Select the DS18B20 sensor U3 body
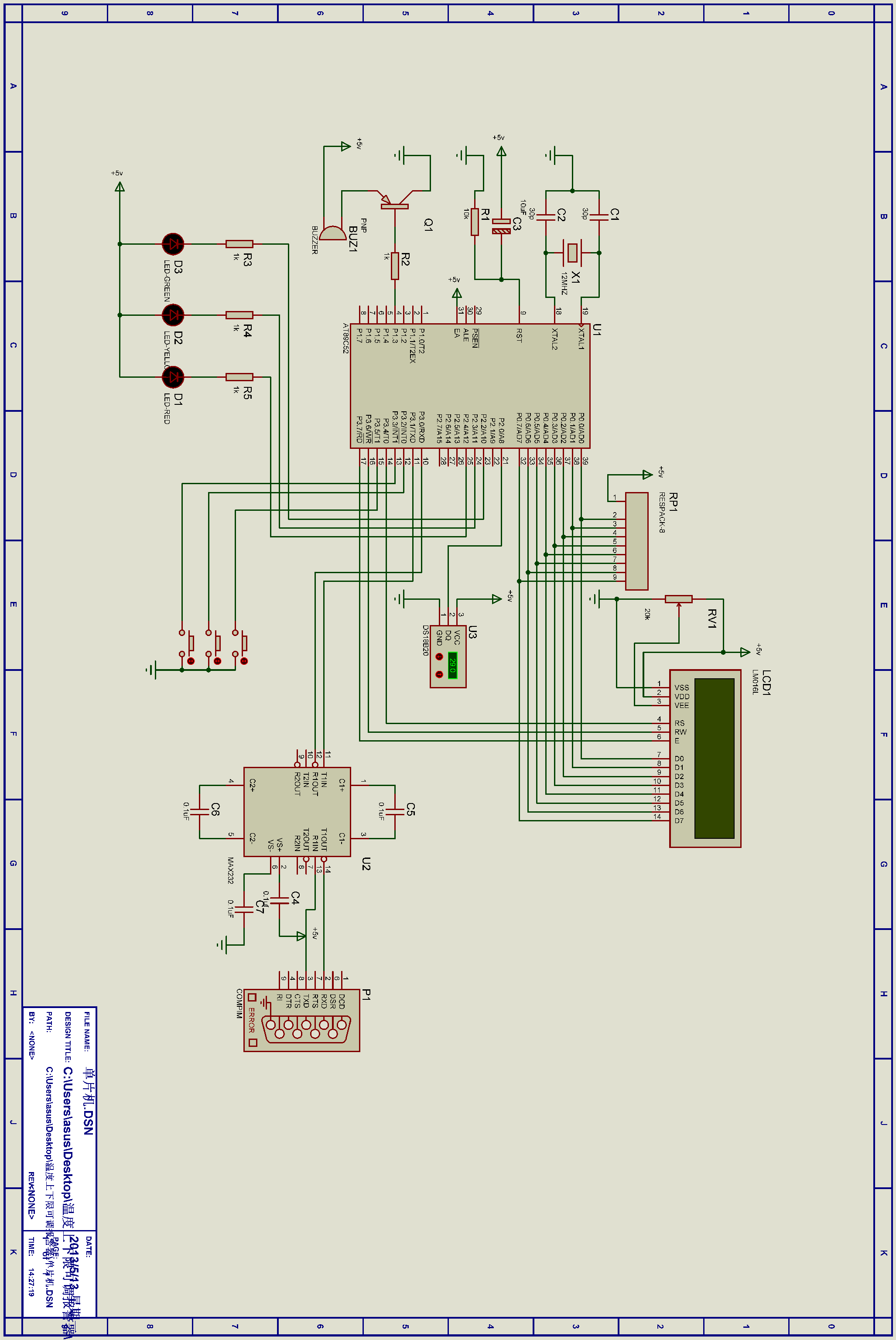896x1340 pixels. coord(448,656)
